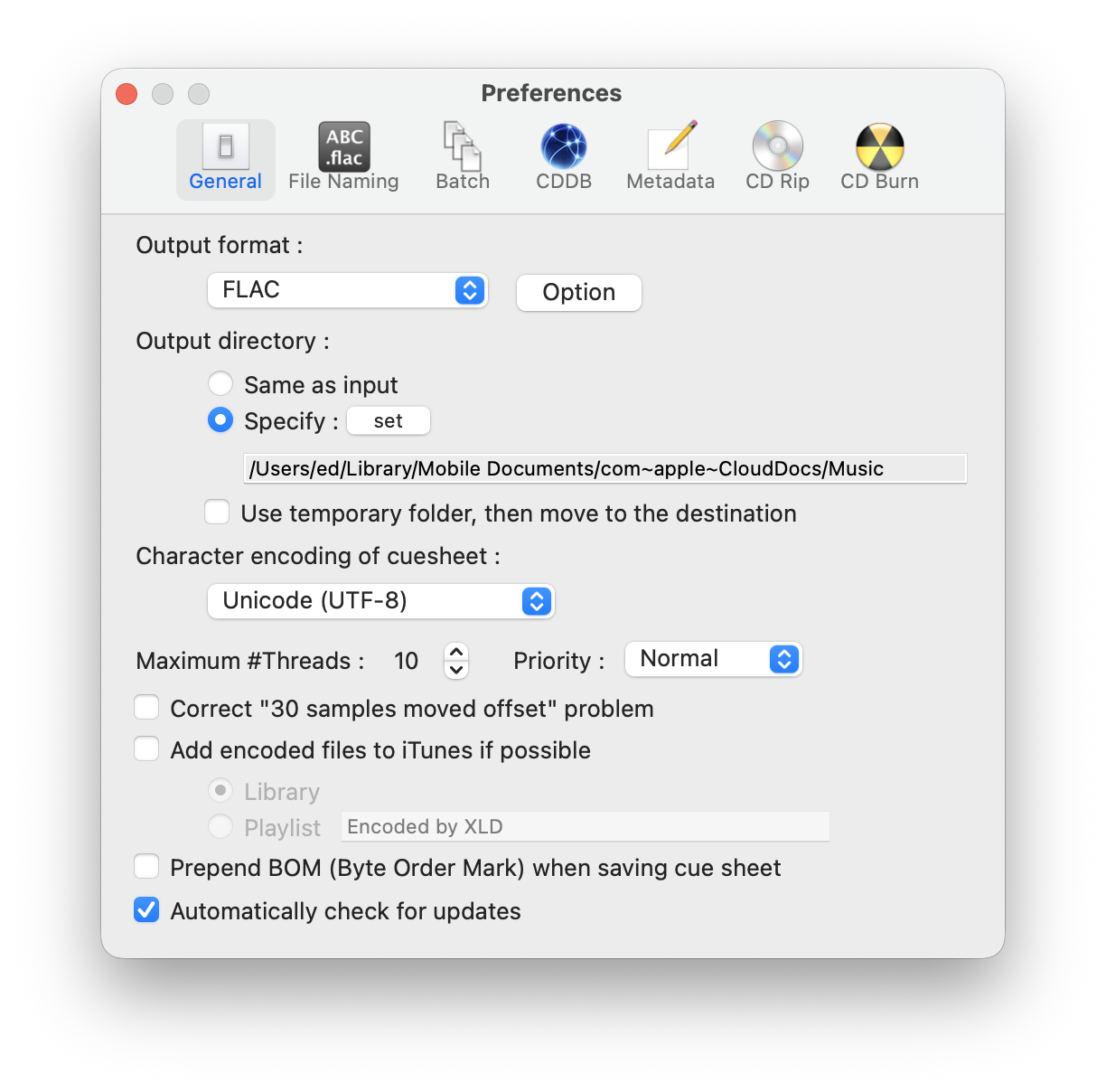Open the Priority dropdown showing Normal
This screenshot has width=1106, height=1092.
[713, 659]
